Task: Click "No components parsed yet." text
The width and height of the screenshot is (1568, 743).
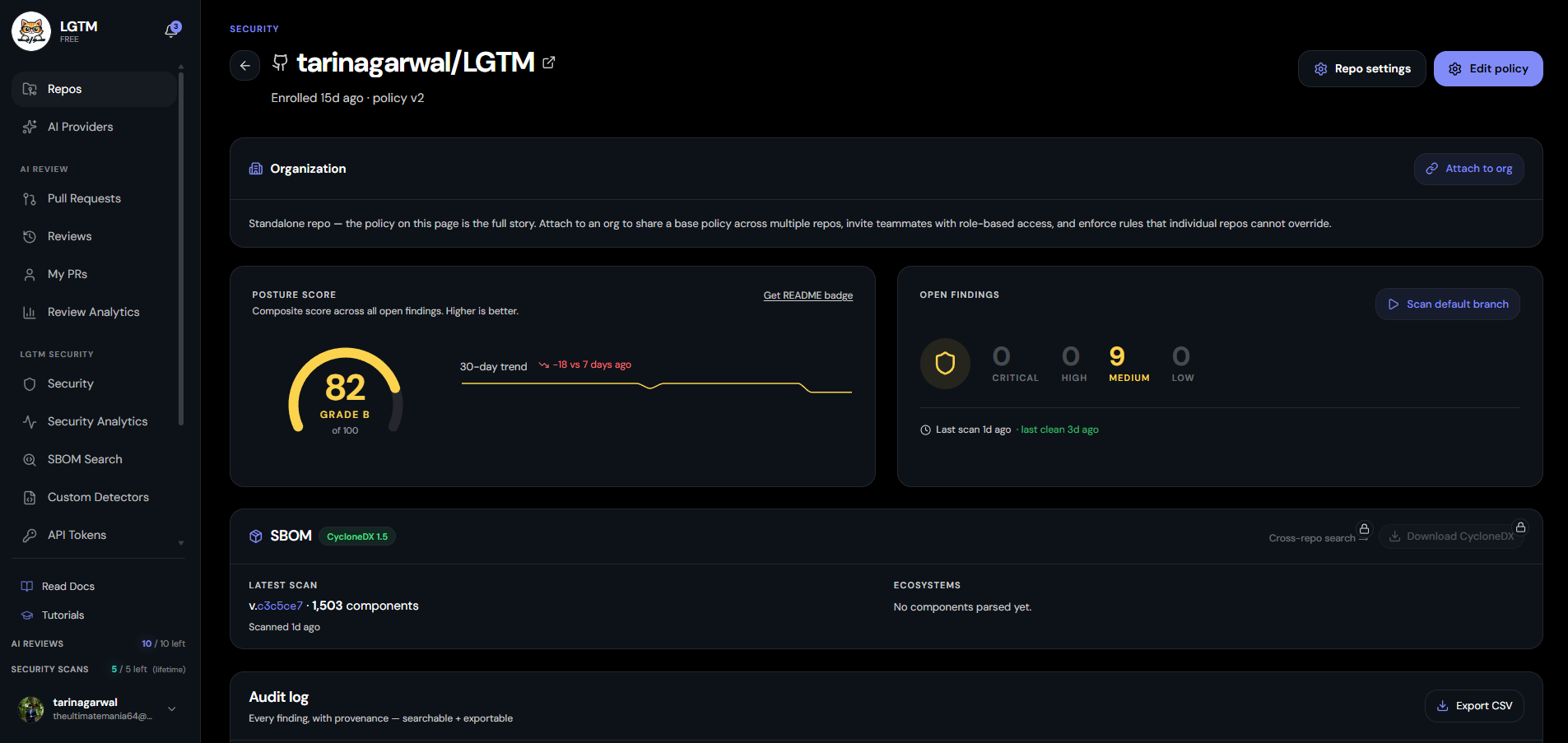Action: coord(962,607)
